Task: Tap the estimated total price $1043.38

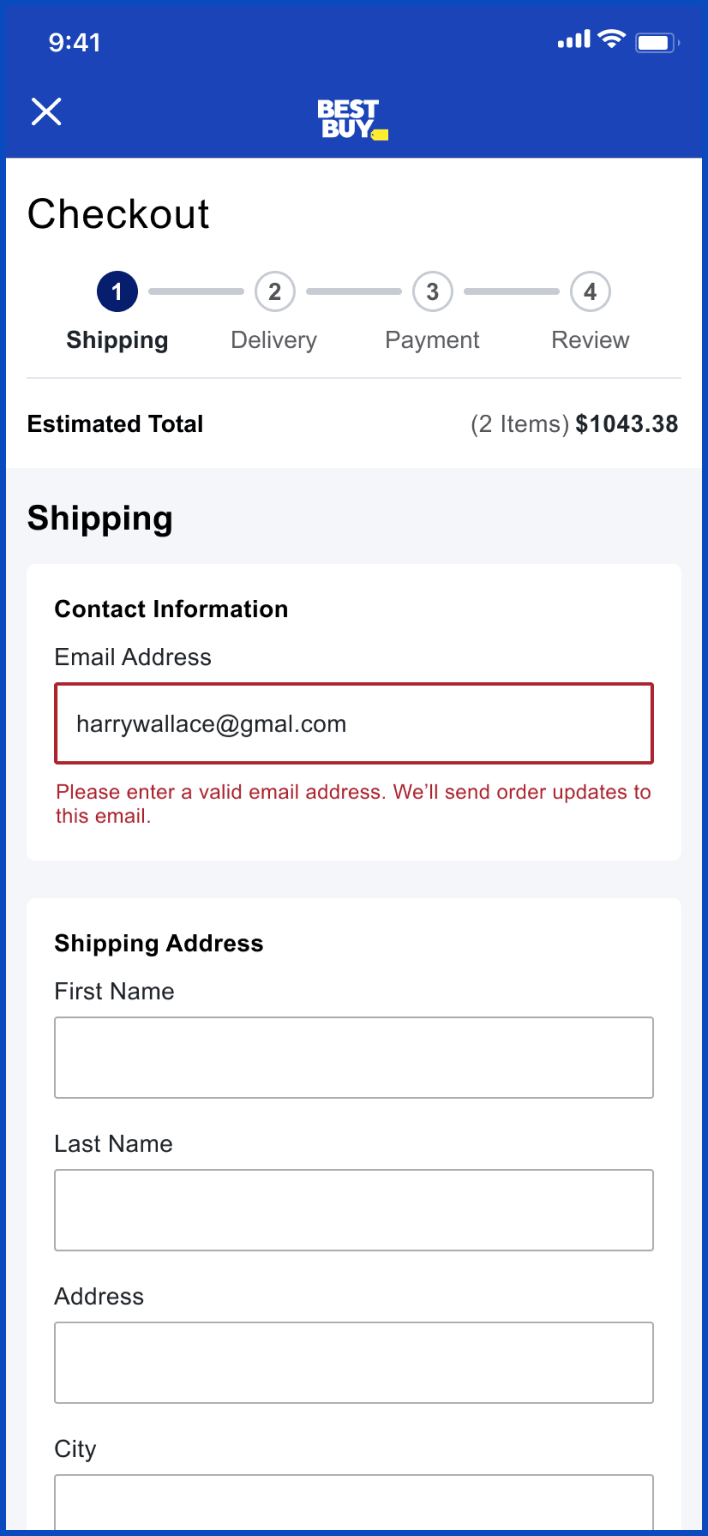Action: (627, 424)
